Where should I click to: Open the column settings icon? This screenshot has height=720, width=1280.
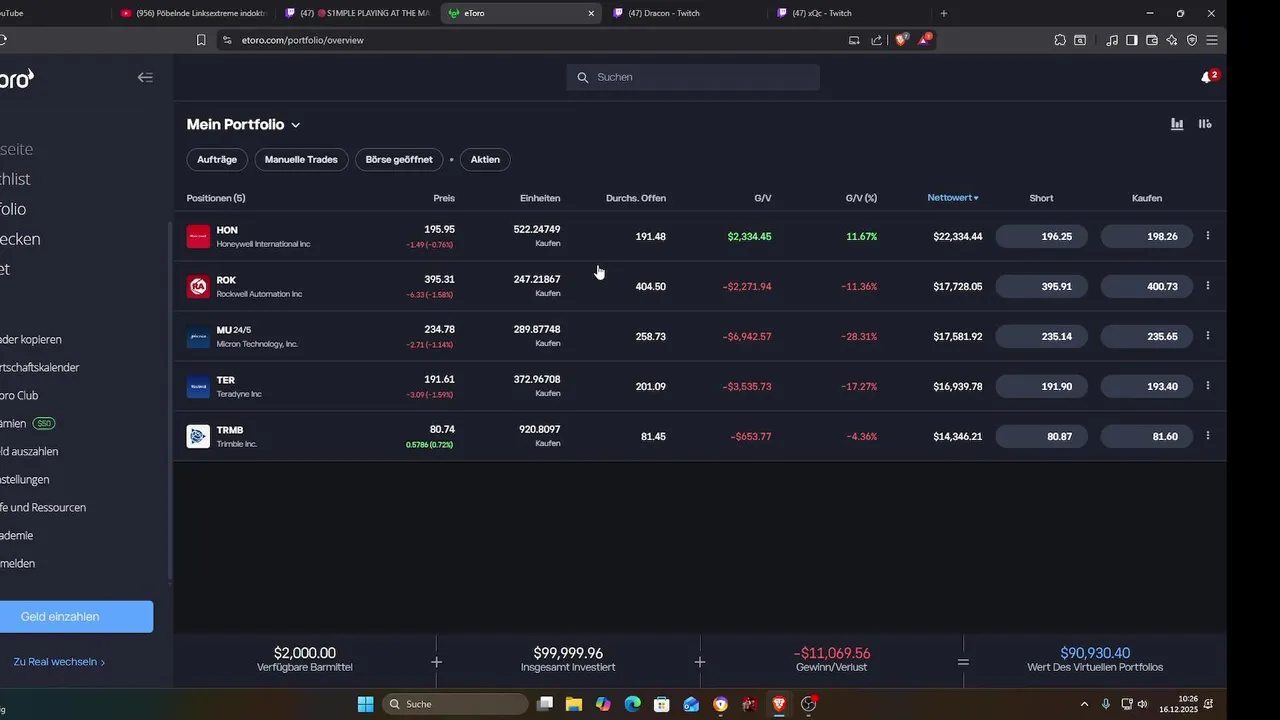pyautogui.click(x=1205, y=124)
